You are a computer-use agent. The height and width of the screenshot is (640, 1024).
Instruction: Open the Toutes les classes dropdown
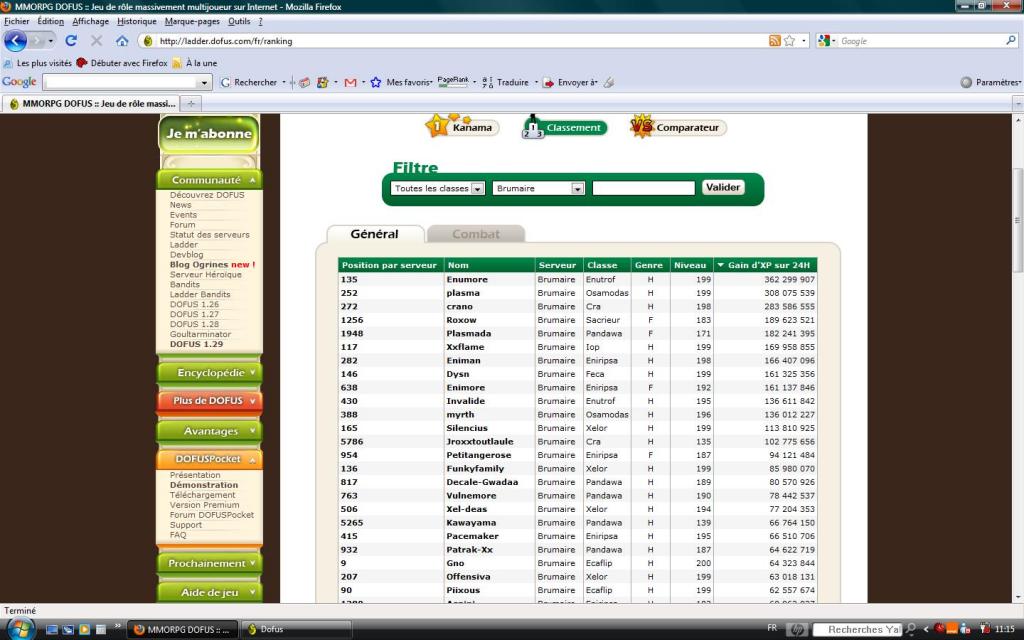(437, 188)
